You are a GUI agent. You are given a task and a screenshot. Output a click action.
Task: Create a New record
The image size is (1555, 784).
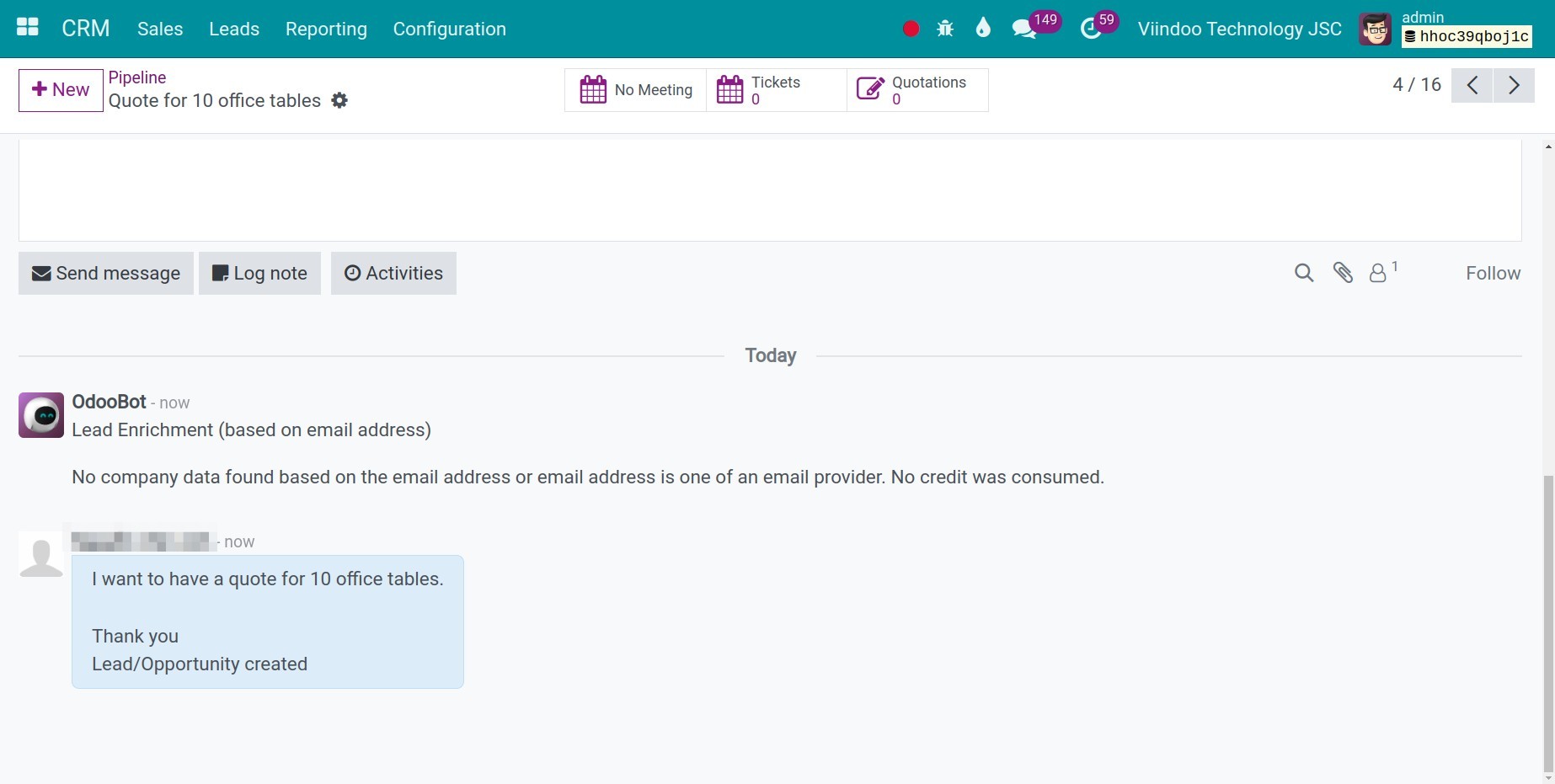point(61,90)
